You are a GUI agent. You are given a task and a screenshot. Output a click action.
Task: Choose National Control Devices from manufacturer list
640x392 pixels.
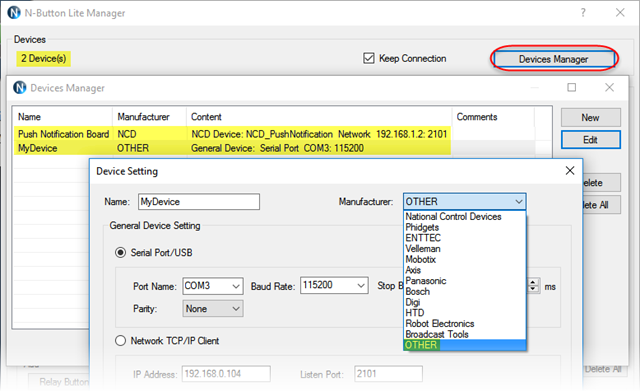click(x=464, y=216)
